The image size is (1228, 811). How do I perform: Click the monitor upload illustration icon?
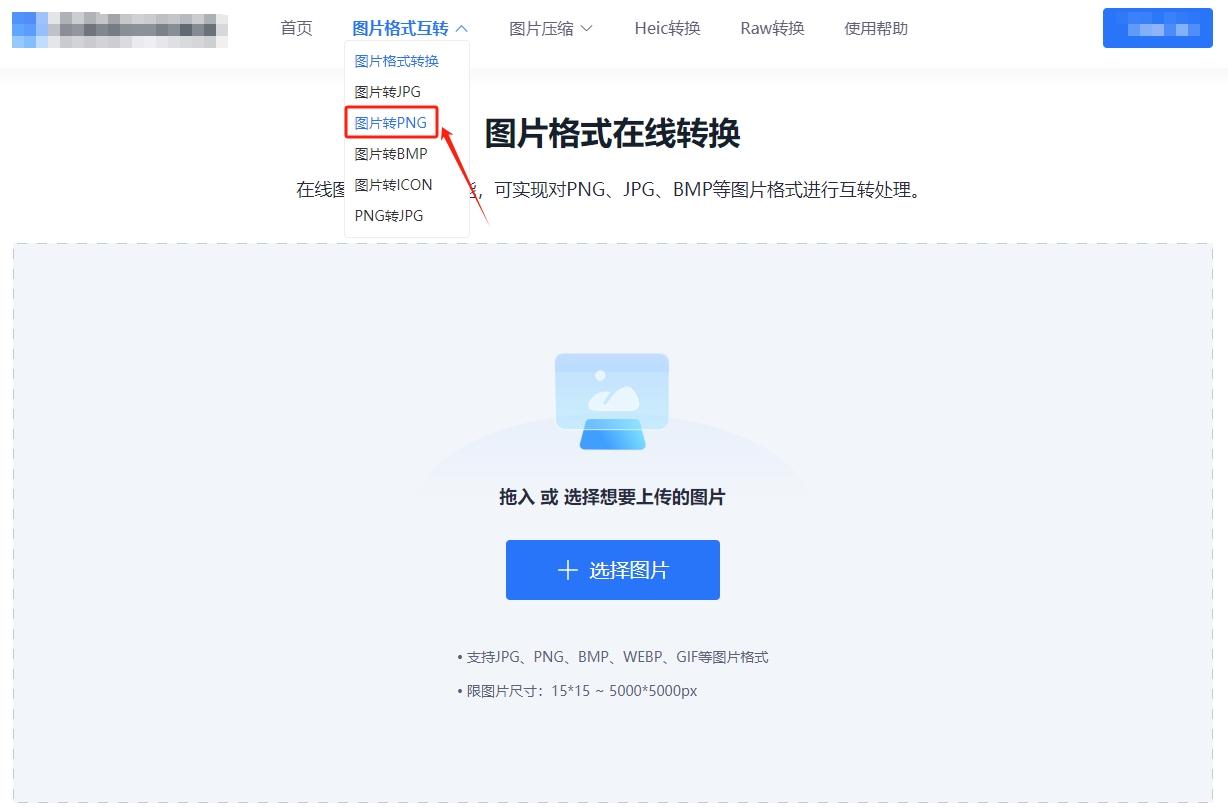click(x=611, y=398)
